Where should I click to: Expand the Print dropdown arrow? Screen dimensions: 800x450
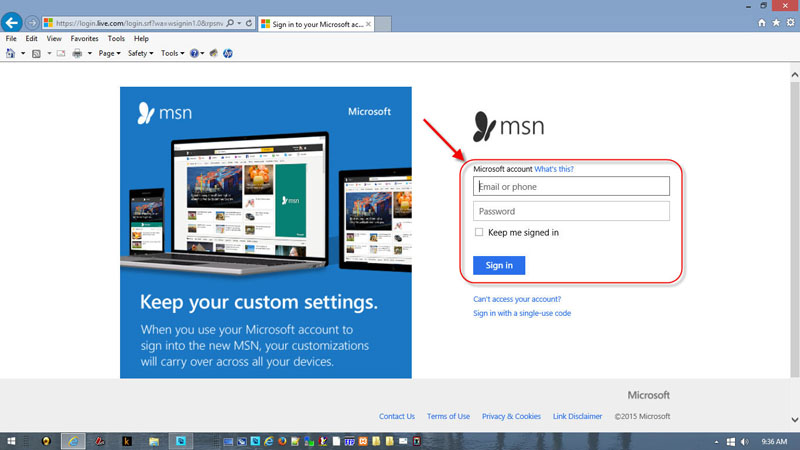(x=90, y=53)
